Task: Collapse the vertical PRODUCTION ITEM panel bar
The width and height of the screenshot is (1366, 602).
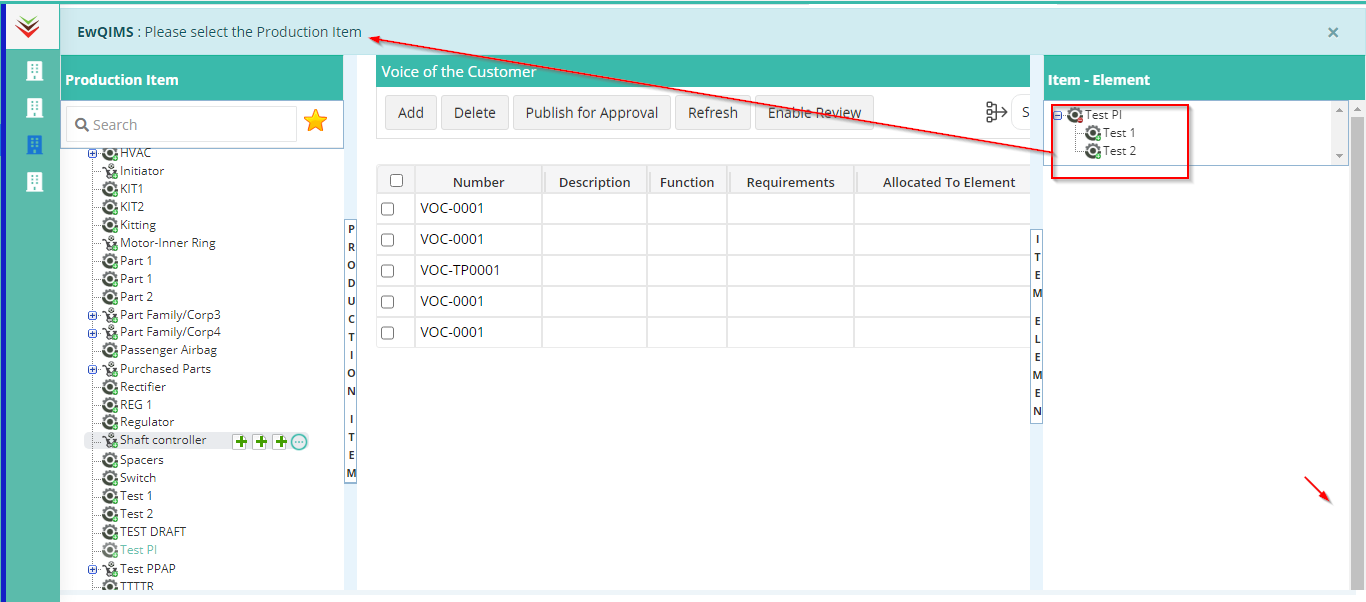Action: click(x=351, y=351)
